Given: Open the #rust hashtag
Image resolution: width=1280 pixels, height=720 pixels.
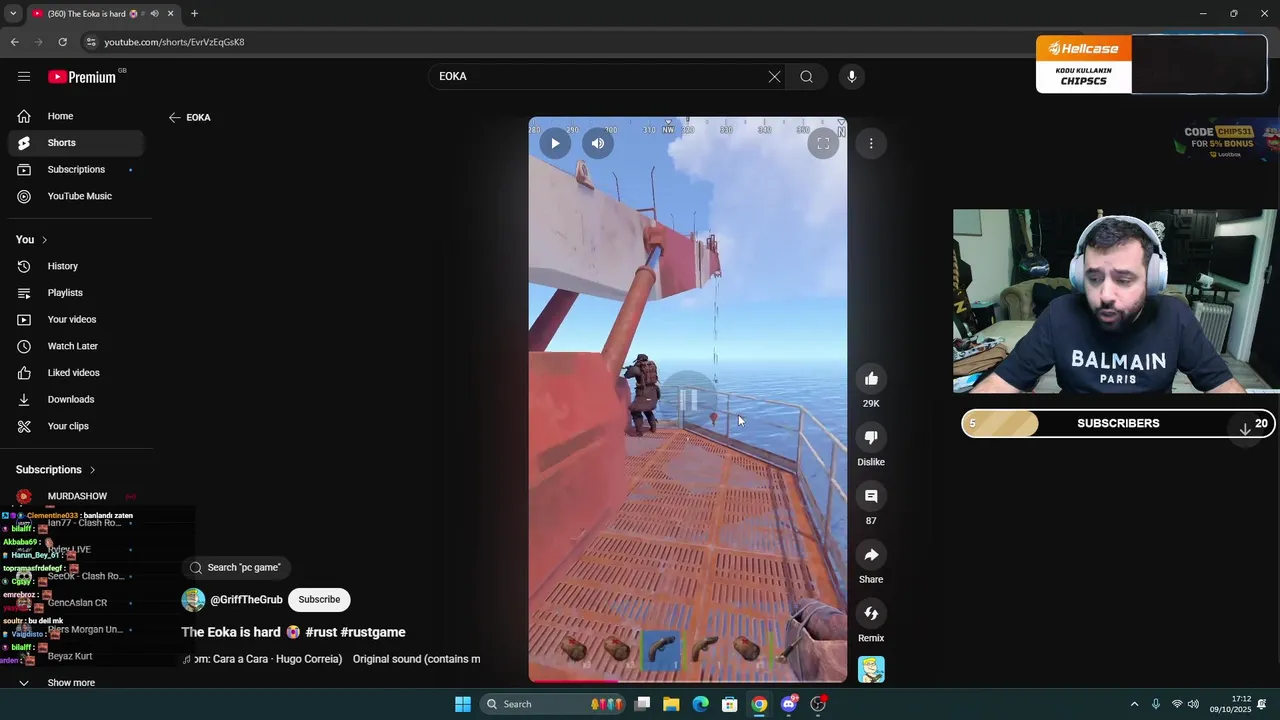Looking at the screenshot, I should tap(321, 632).
